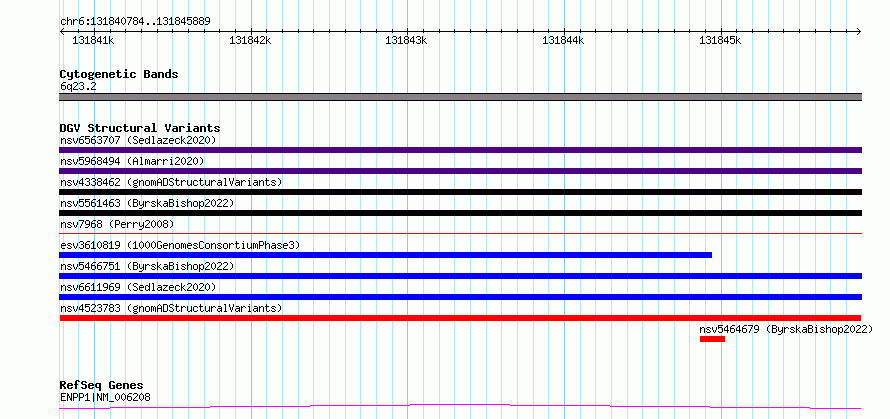The image size is (890, 419).
Task: Click the gray 6q23.2 cytogenetic band bar
Action: pyautogui.click(x=460, y=97)
